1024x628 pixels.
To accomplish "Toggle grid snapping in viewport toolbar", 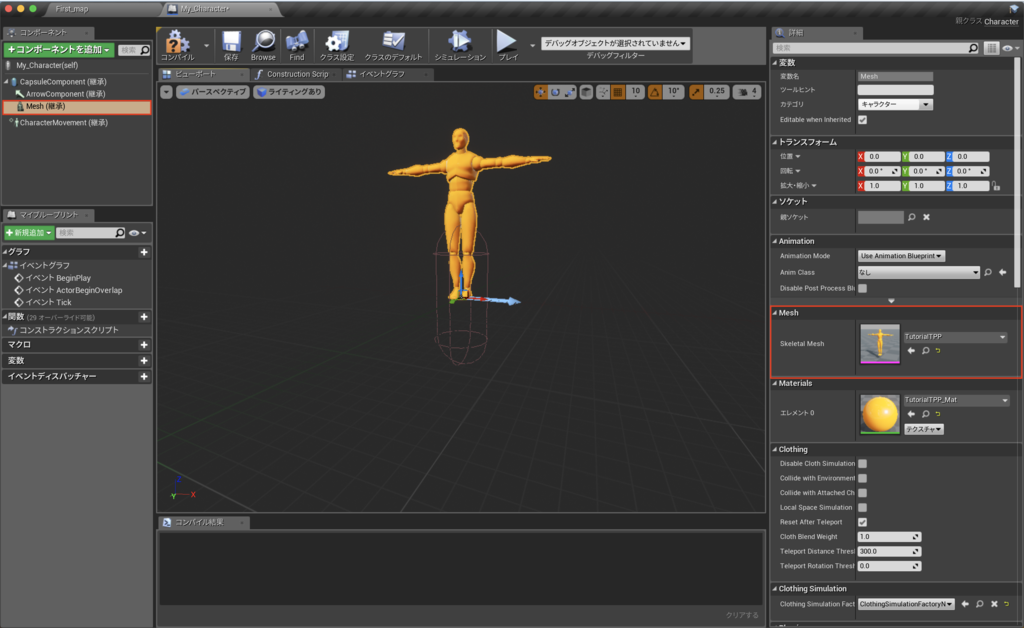I will (618, 92).
